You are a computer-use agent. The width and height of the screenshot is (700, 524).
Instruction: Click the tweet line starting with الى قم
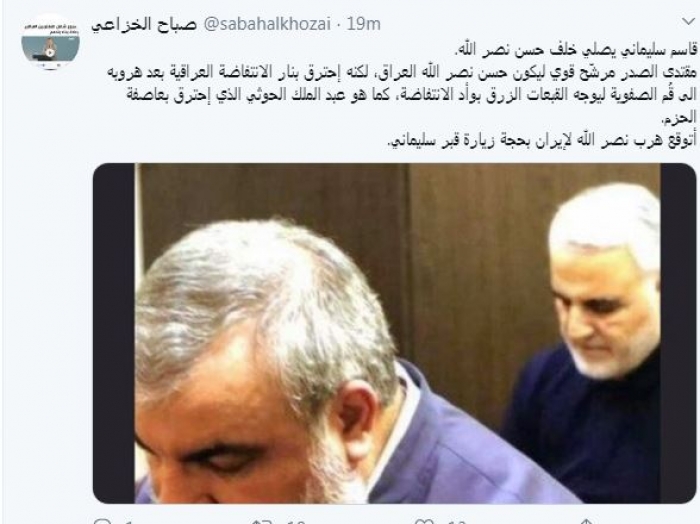pyautogui.click(x=411, y=95)
